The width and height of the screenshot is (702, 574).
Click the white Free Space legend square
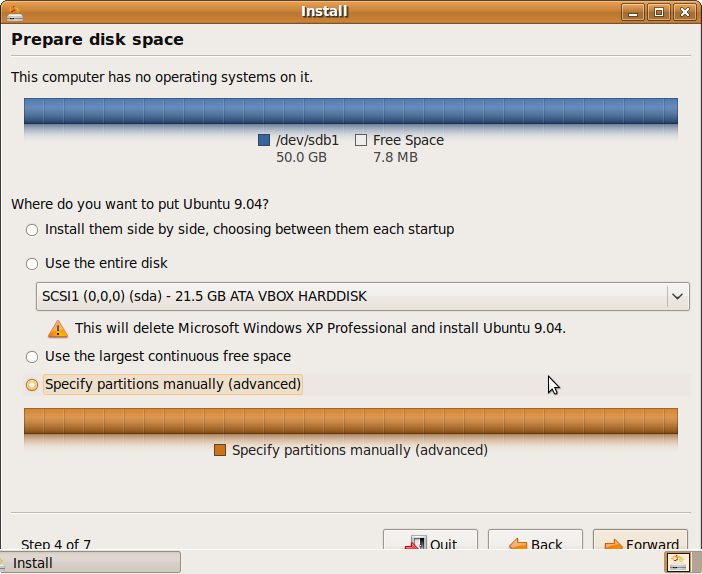coord(361,140)
